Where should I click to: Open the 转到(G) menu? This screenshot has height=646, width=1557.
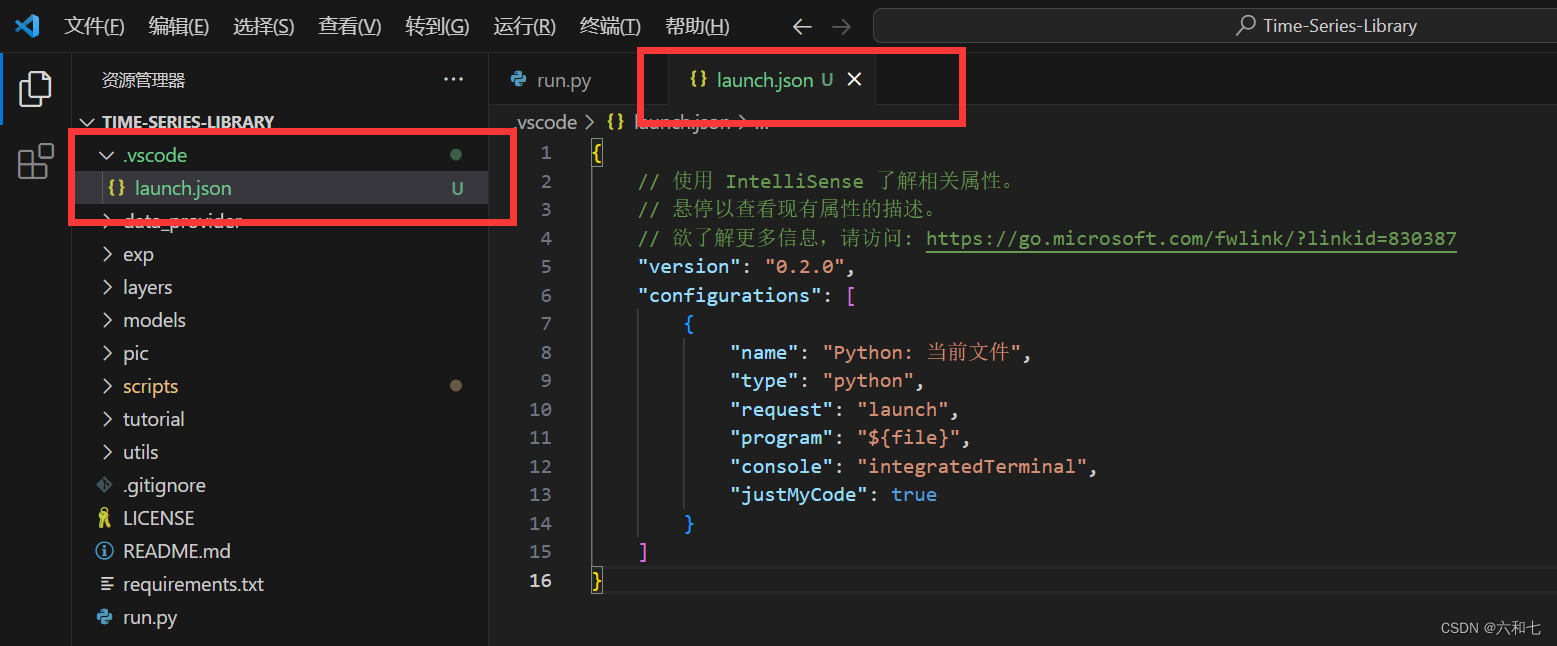tap(437, 26)
